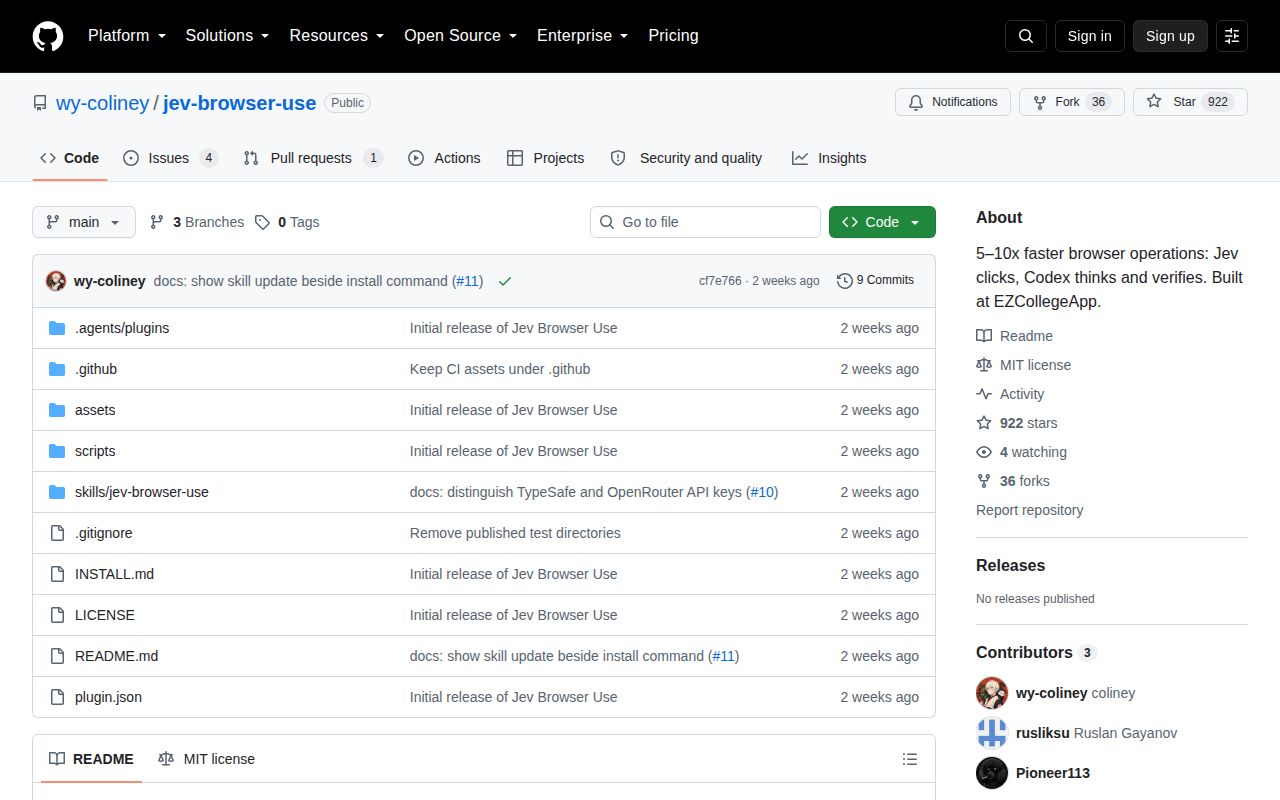Viewport: 1280px width, 800px height.
Task: Open the skills/jev-browser-use folder
Action: tap(142, 492)
